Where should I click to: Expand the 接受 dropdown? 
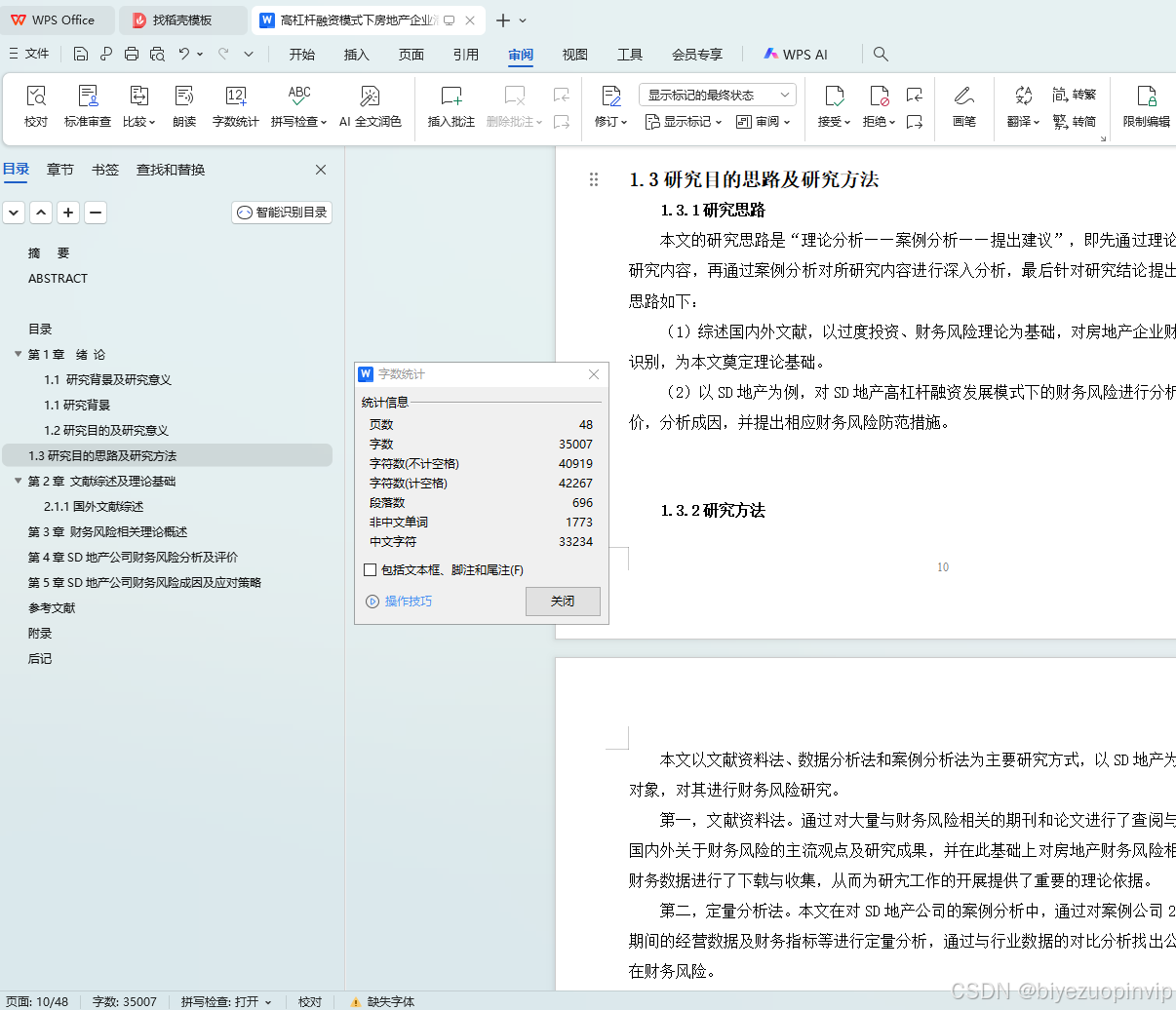pyautogui.click(x=835, y=122)
